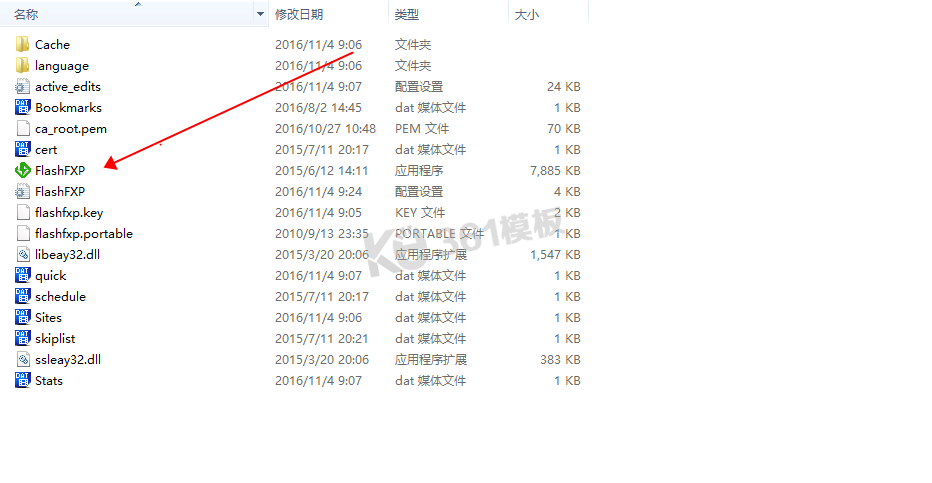Select the flashfxp.key file name

tap(69, 213)
